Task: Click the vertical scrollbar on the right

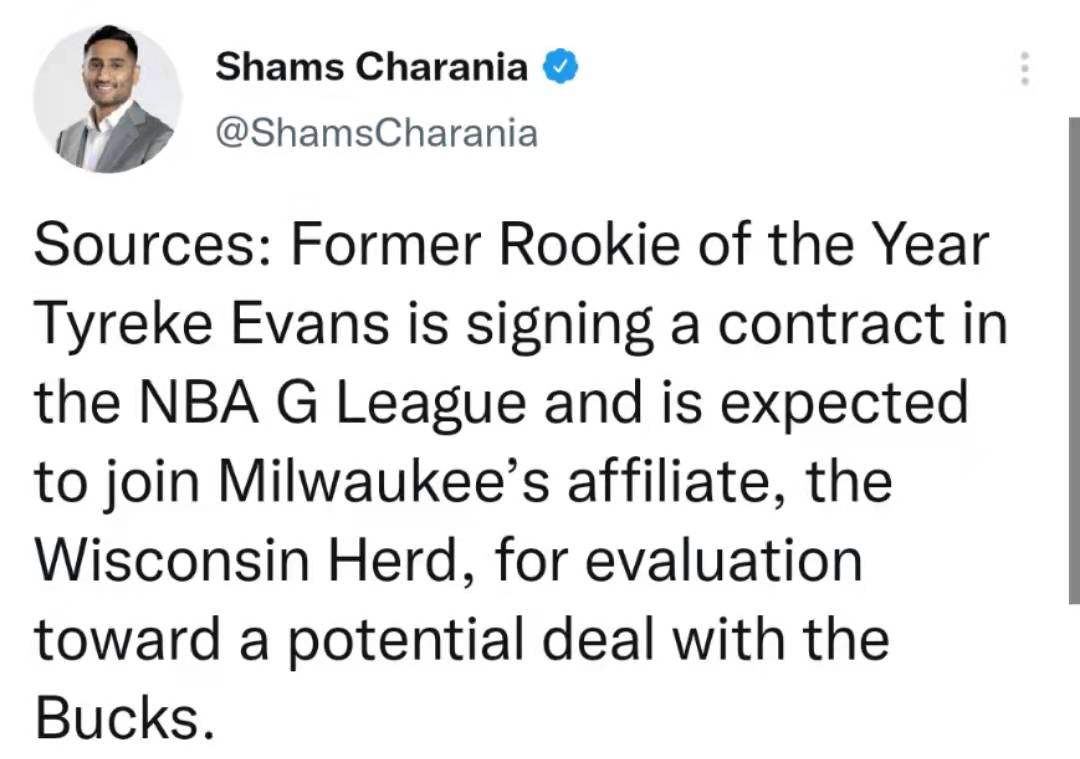Action: point(1074,360)
